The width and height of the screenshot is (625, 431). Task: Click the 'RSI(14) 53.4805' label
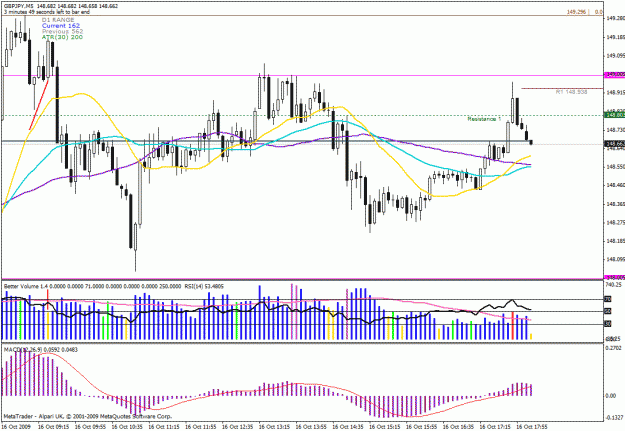point(204,286)
